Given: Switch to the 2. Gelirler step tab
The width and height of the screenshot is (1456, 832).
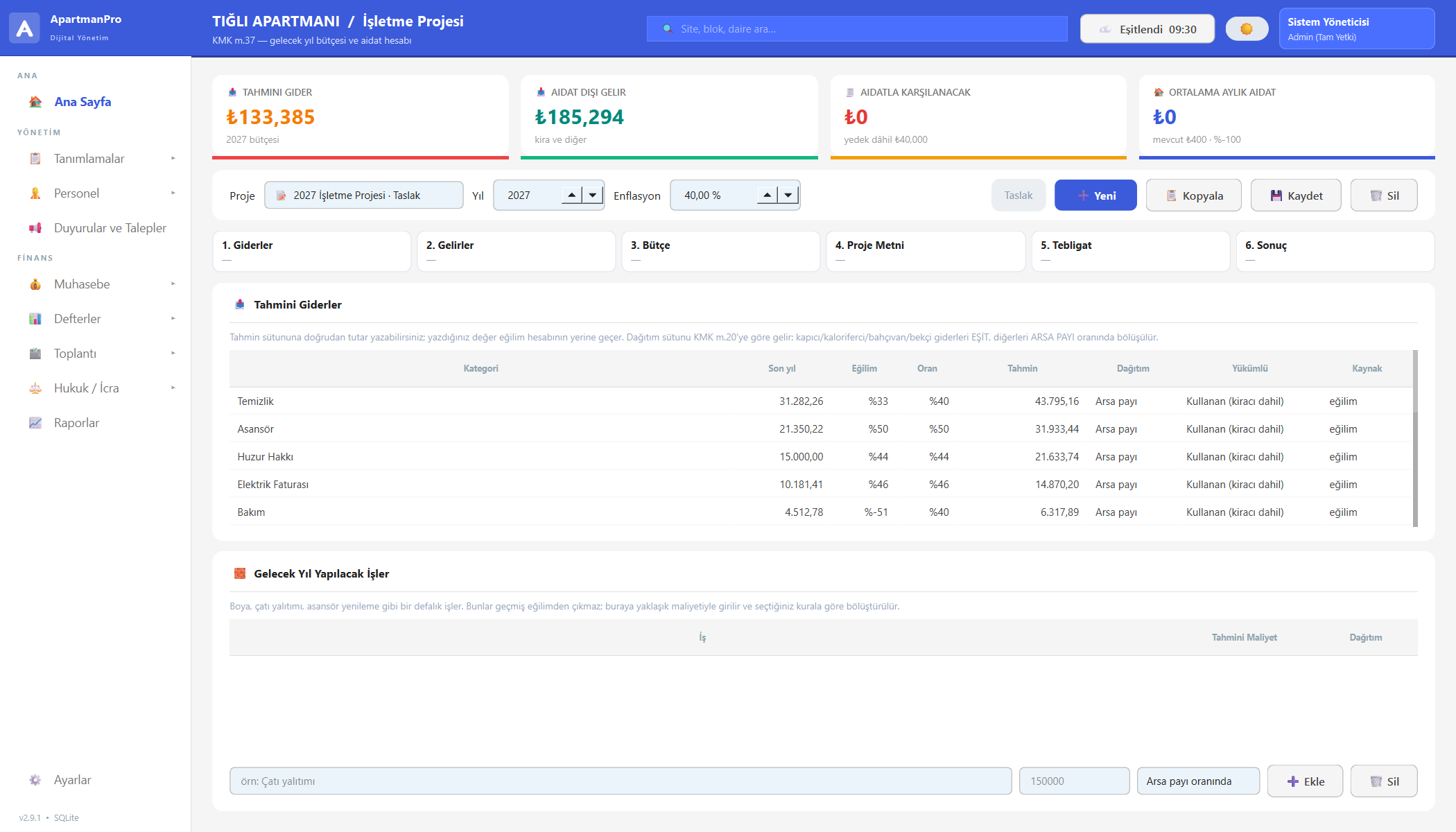Looking at the screenshot, I should coord(517,251).
